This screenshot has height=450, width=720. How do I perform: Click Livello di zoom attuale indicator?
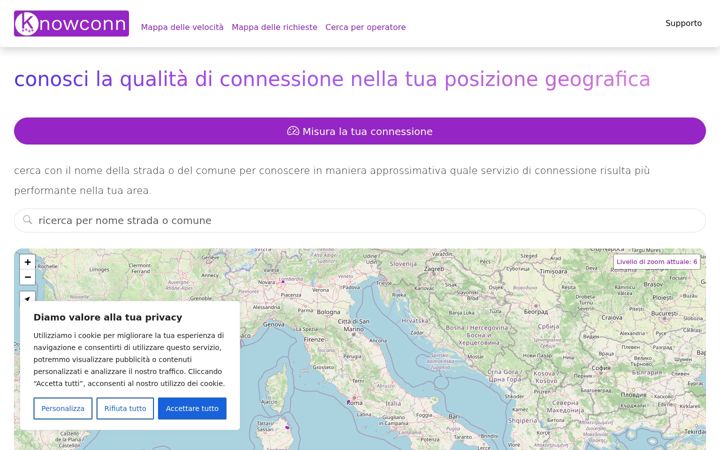tap(657, 262)
